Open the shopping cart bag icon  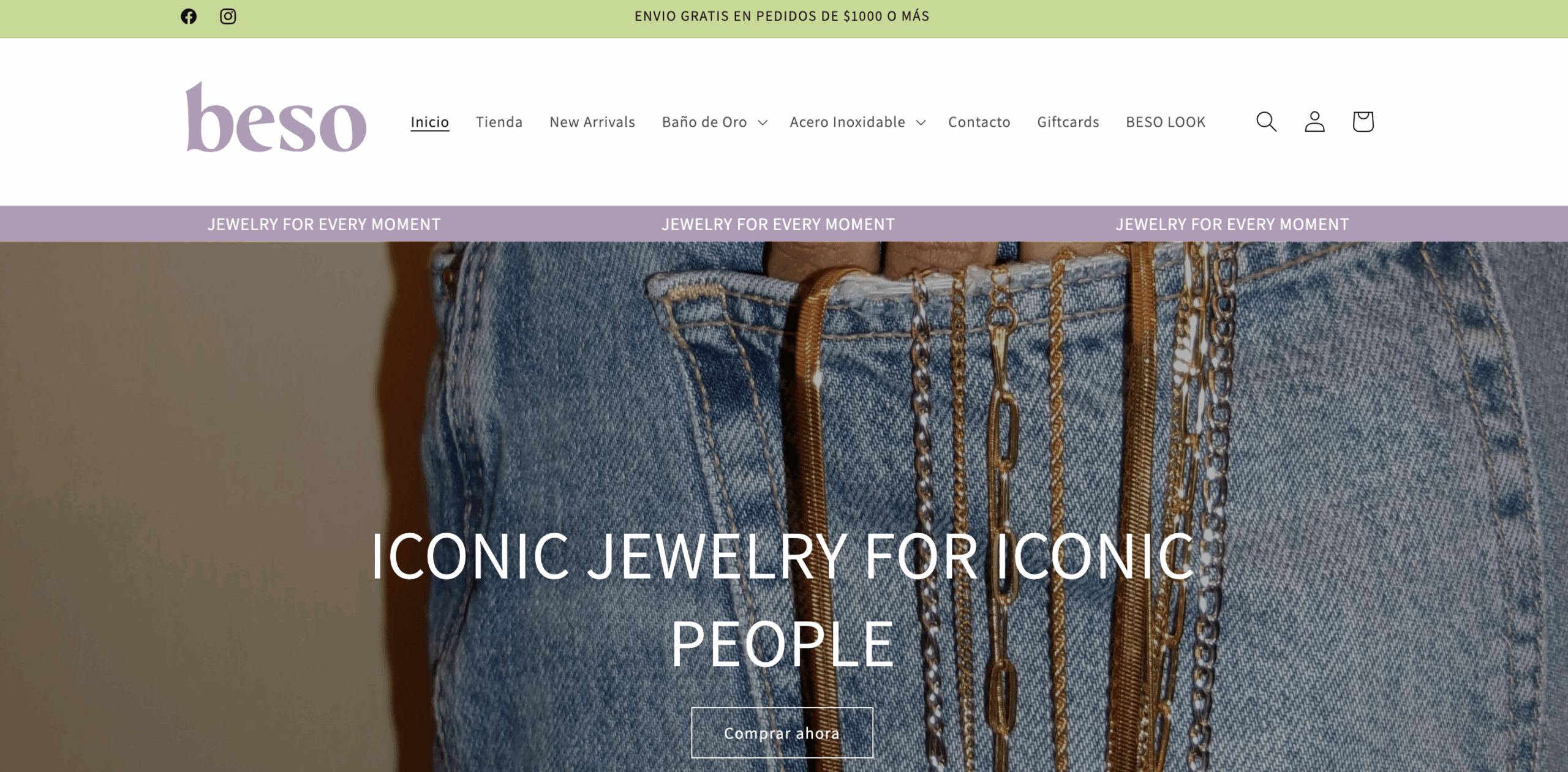click(1363, 122)
